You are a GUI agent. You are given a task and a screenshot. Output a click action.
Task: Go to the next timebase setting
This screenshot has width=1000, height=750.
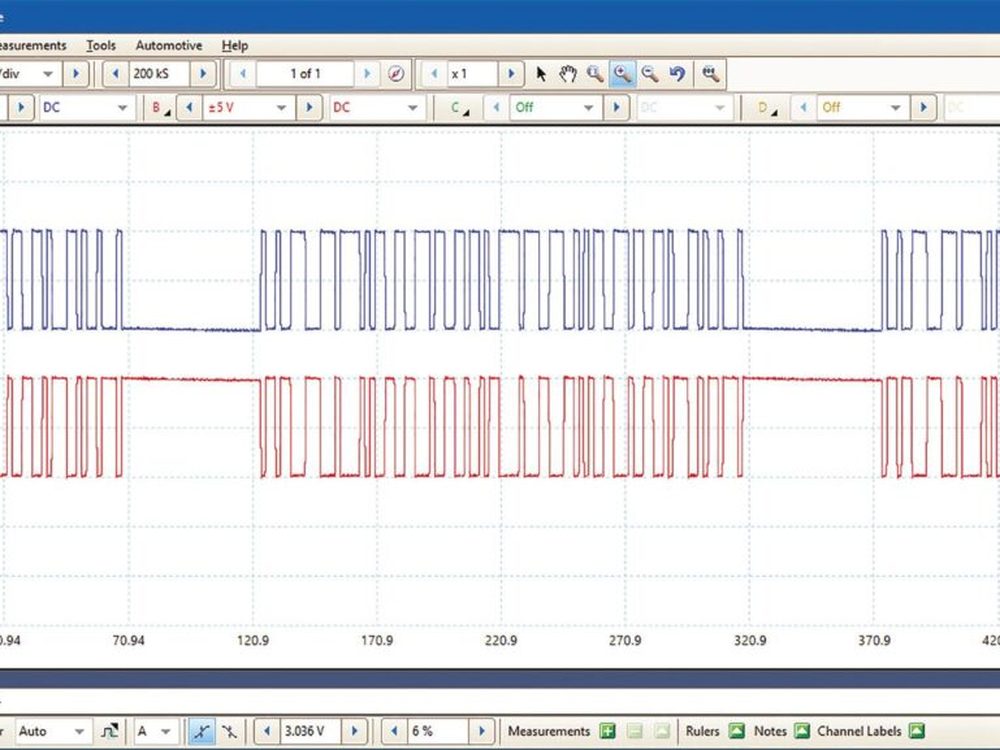(x=76, y=74)
